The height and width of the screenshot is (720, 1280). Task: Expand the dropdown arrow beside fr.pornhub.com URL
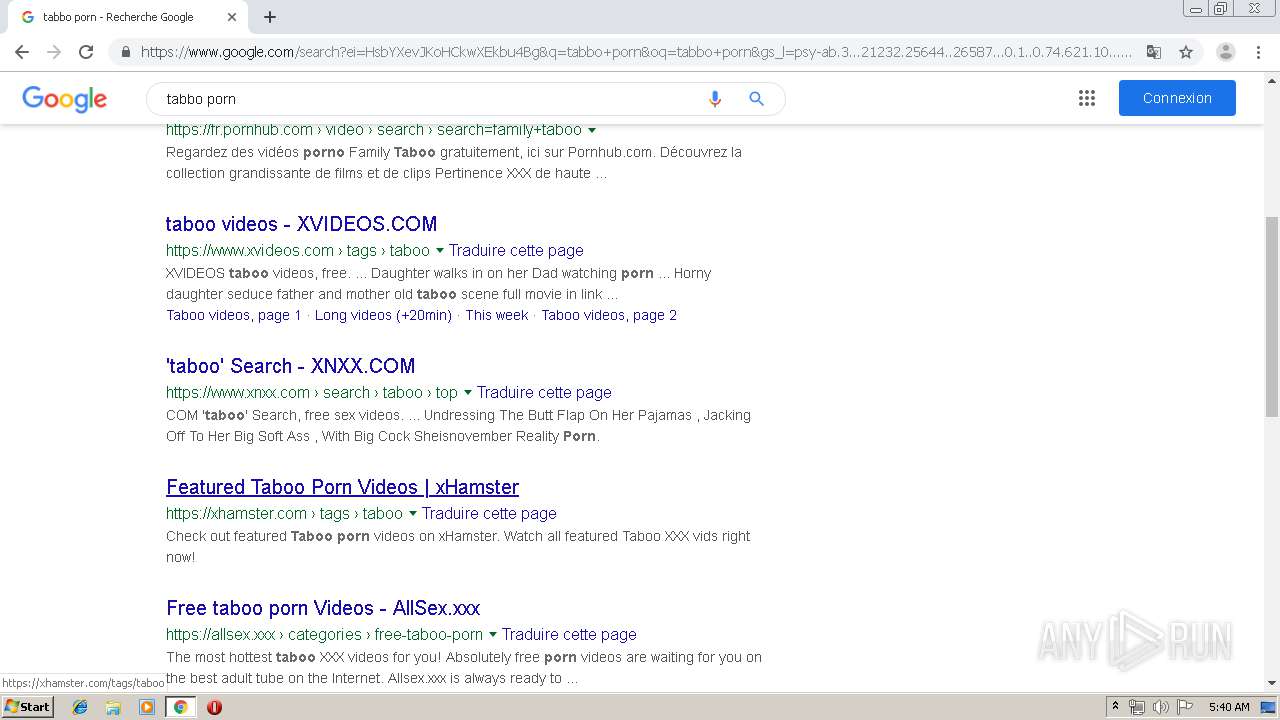pyautogui.click(x=592, y=130)
